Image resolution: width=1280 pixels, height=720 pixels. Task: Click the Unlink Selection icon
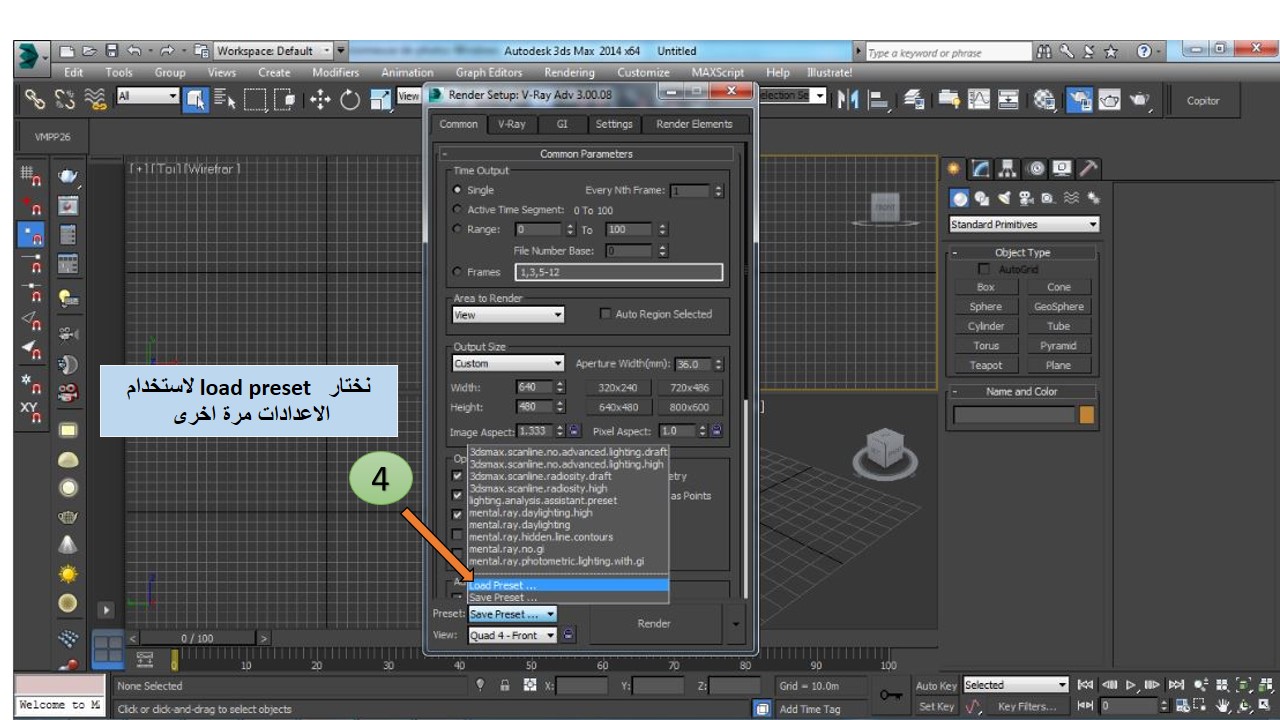click(x=67, y=99)
